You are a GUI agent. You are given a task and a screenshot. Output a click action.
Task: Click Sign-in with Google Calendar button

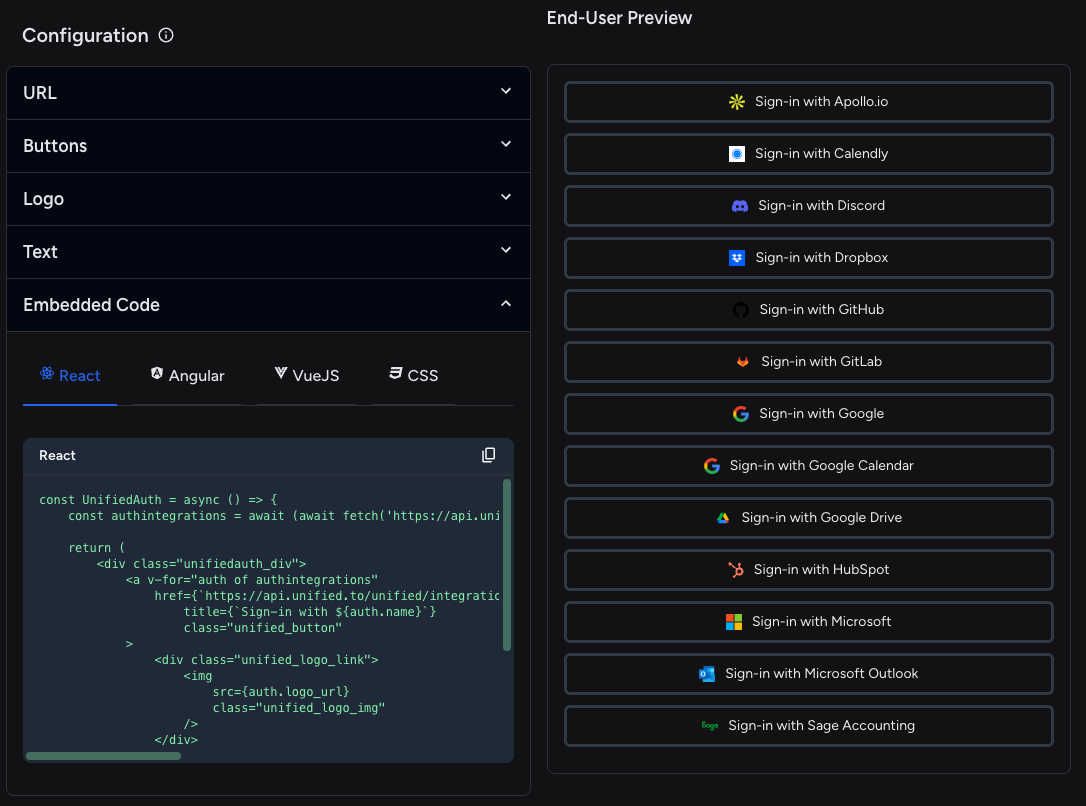(x=809, y=466)
